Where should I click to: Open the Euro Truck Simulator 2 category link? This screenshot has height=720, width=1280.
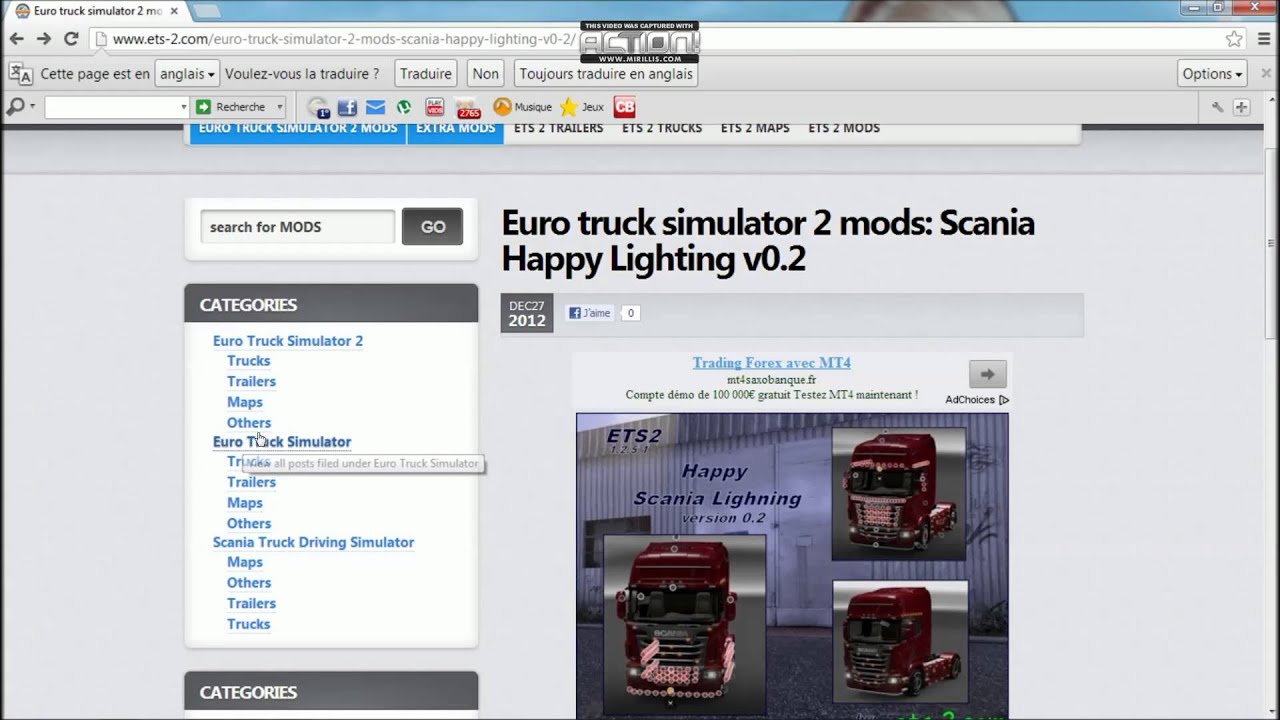click(x=288, y=341)
